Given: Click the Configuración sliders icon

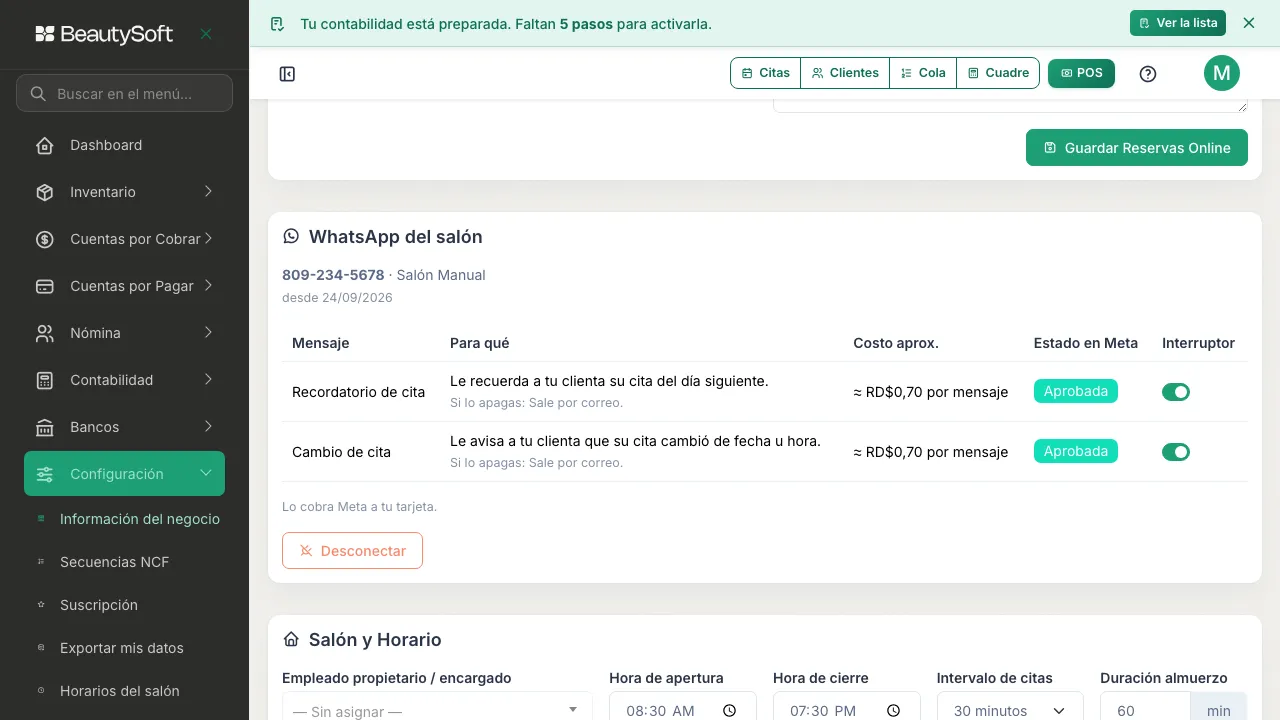Looking at the screenshot, I should pos(45,474).
